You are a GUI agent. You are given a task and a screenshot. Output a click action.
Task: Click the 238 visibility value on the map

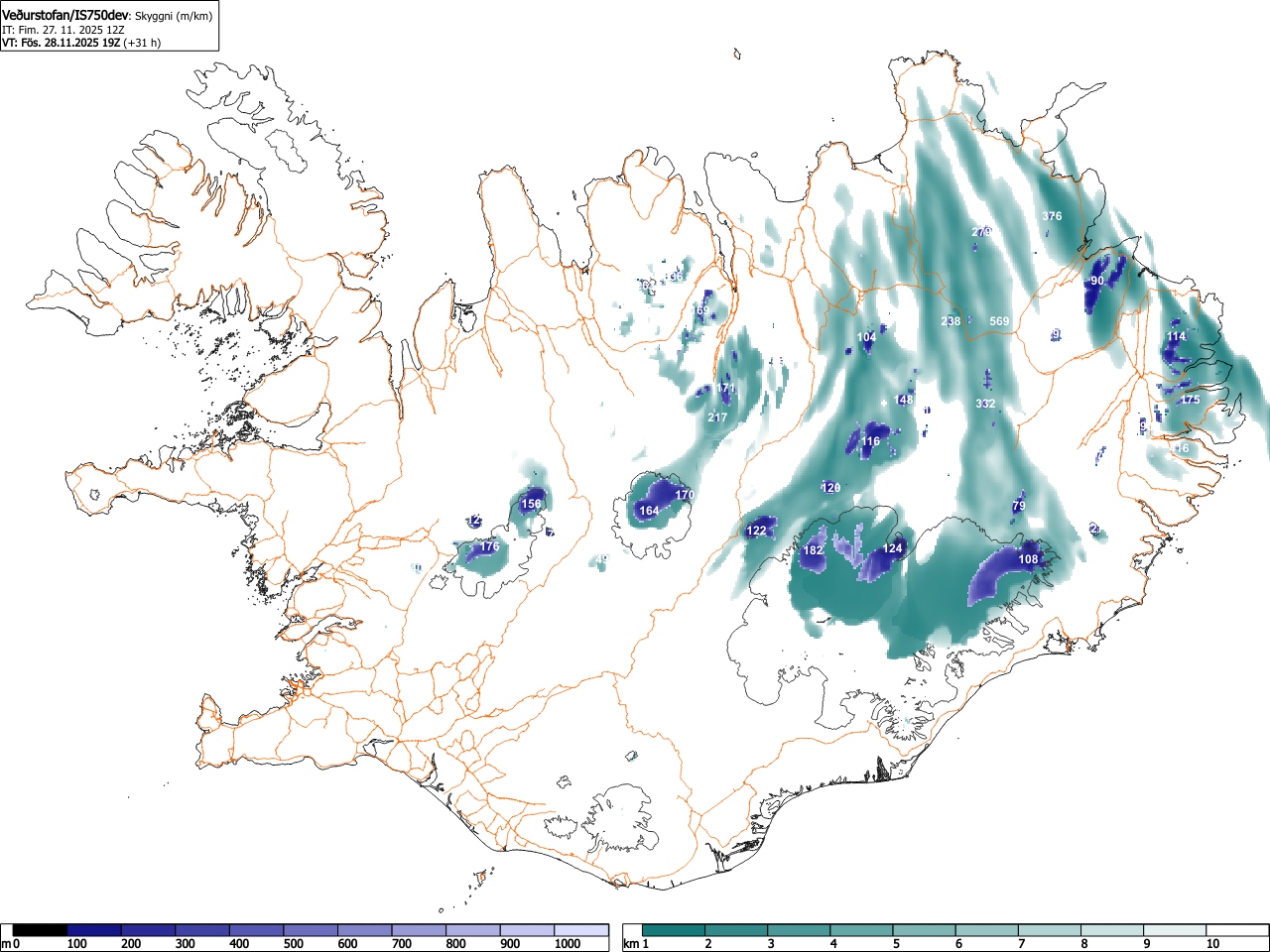951,321
